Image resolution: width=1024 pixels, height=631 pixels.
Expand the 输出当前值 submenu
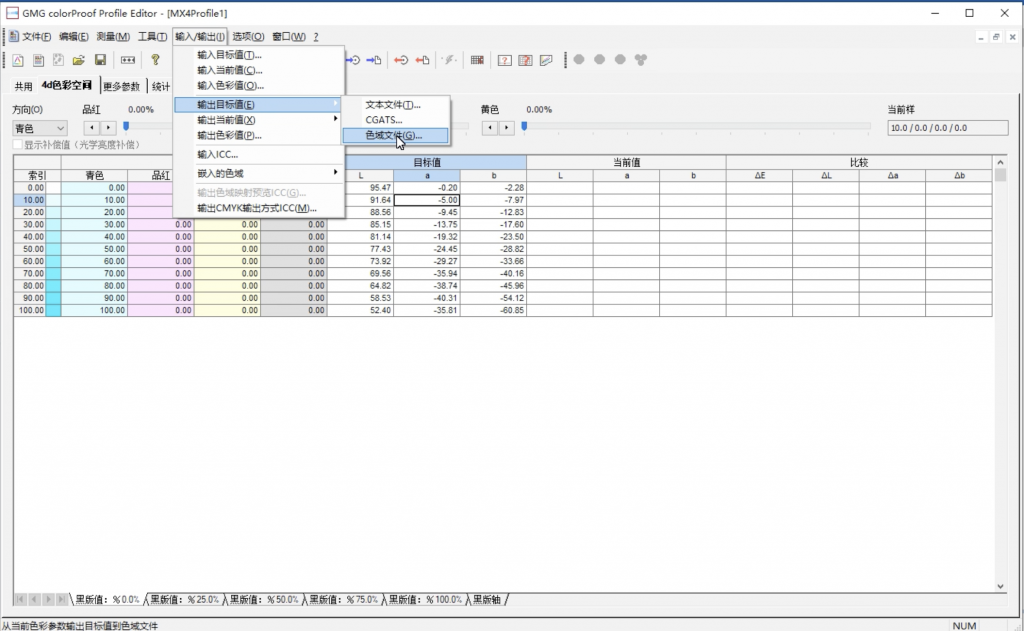coord(259,120)
